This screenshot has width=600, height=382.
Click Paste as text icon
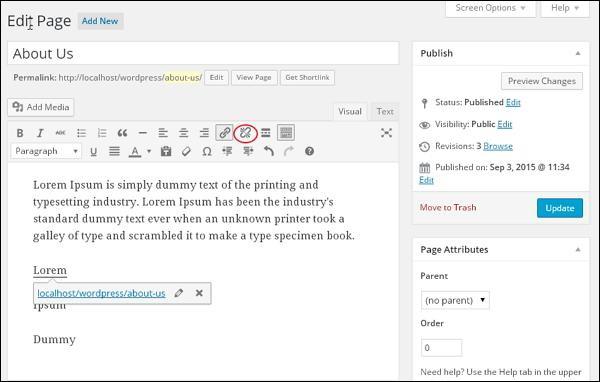(166, 152)
